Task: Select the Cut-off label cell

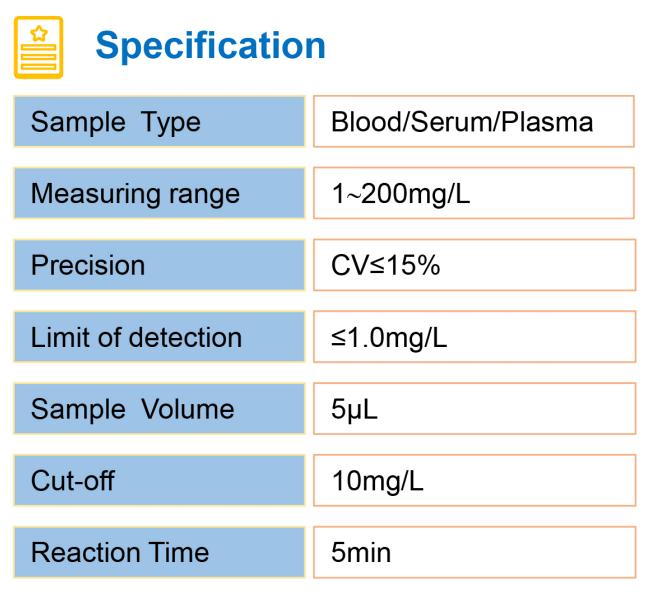Action: pos(160,481)
